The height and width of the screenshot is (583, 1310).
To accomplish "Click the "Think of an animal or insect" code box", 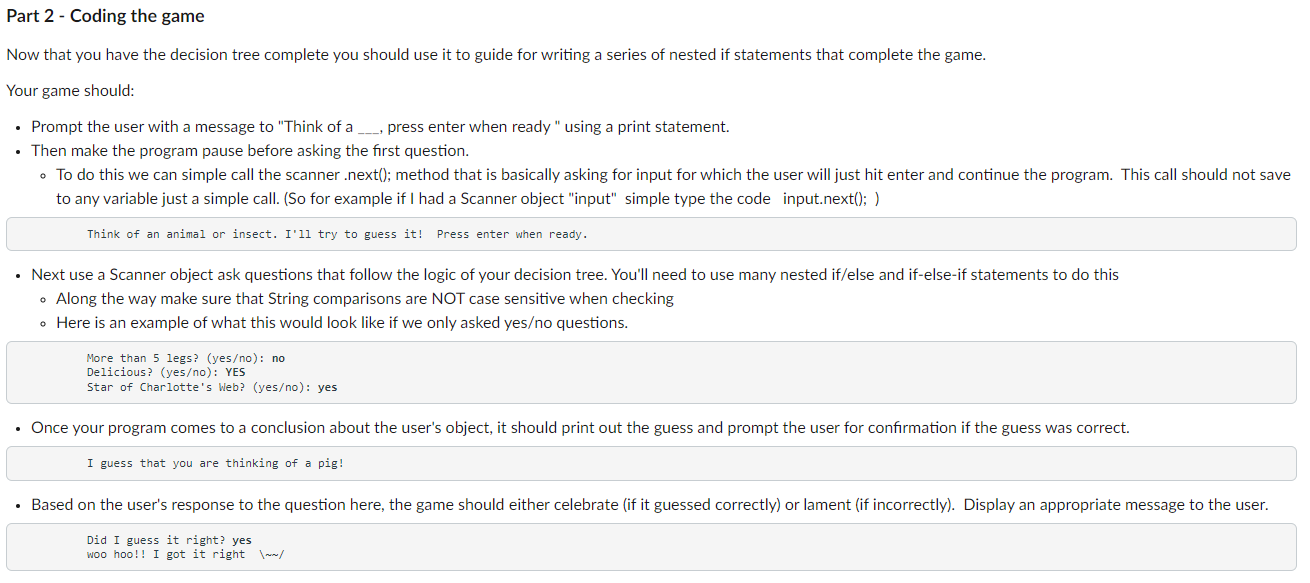I will pyautogui.click(x=651, y=234).
